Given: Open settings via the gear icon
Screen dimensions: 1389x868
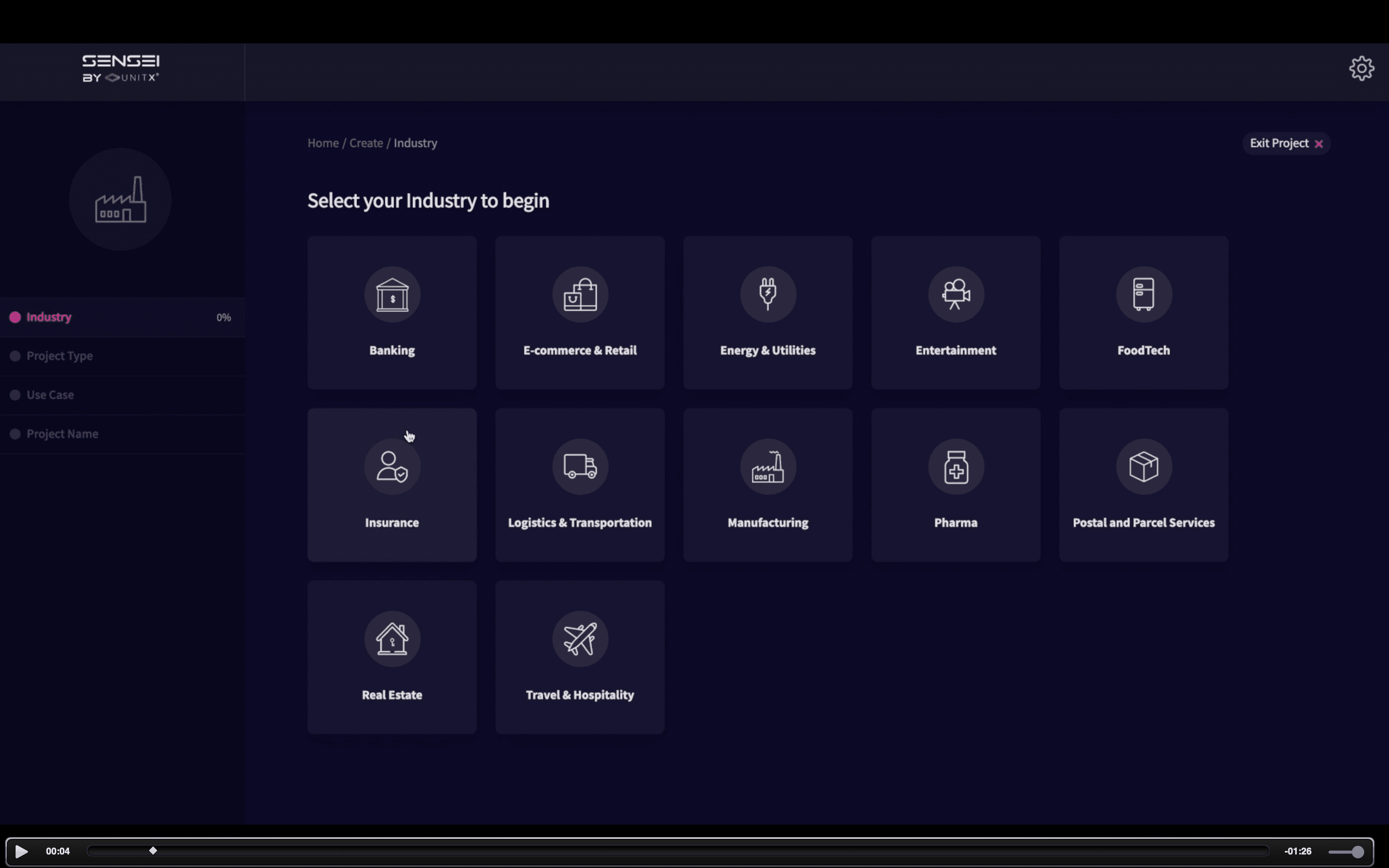Looking at the screenshot, I should click(x=1361, y=69).
